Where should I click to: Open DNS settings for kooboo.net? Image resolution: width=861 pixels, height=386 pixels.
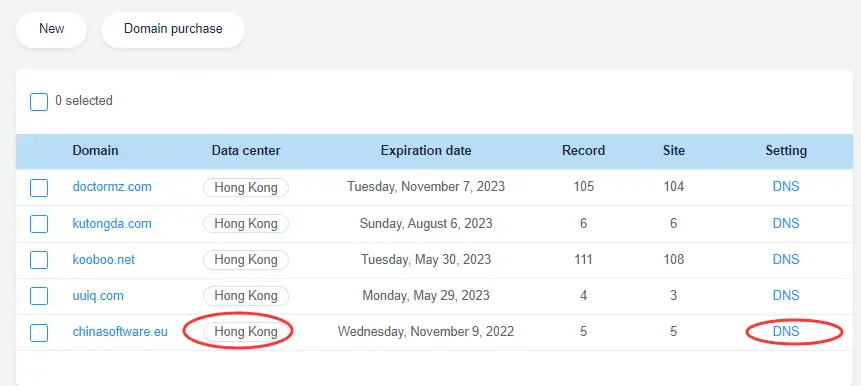click(786, 259)
